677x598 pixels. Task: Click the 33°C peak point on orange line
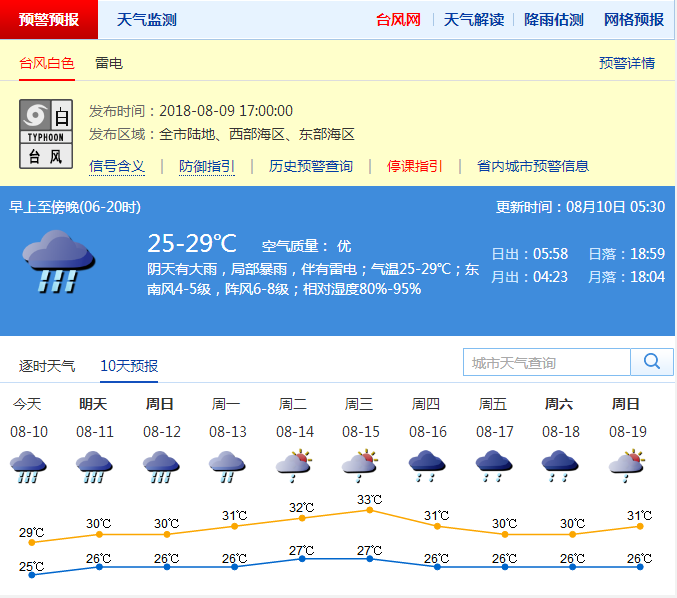coord(369,510)
